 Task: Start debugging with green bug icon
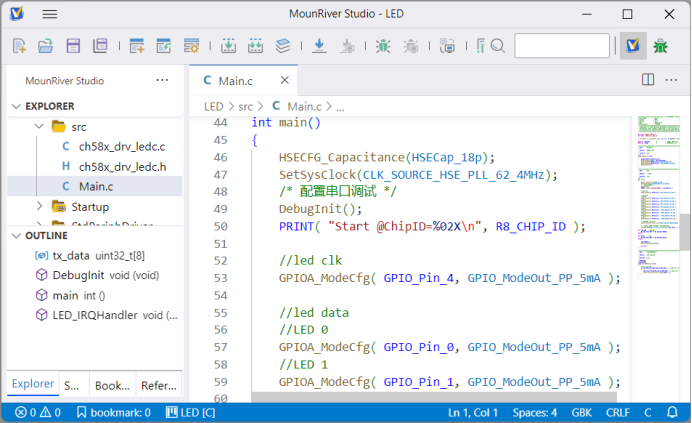click(383, 46)
